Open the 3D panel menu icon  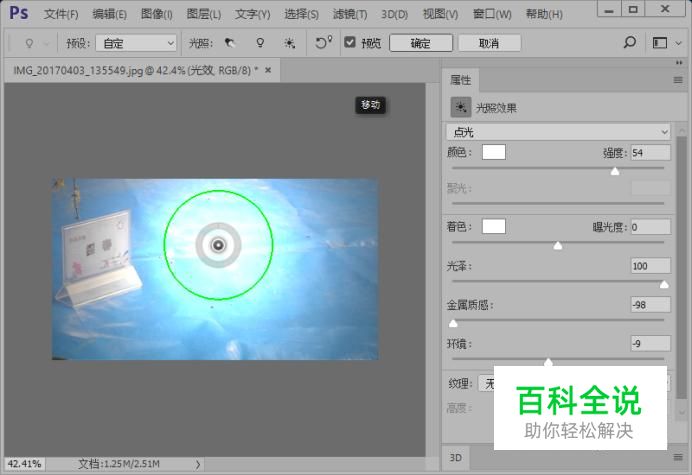[678, 457]
